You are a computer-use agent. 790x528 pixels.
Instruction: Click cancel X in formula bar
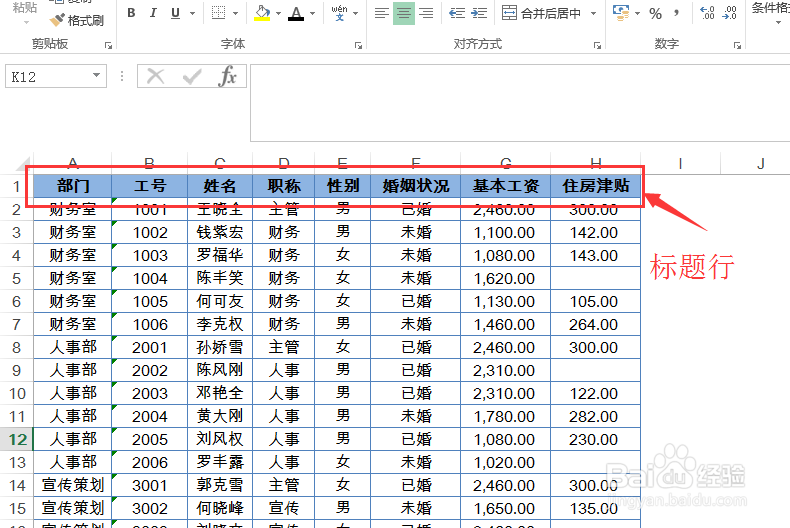pyautogui.click(x=156, y=77)
